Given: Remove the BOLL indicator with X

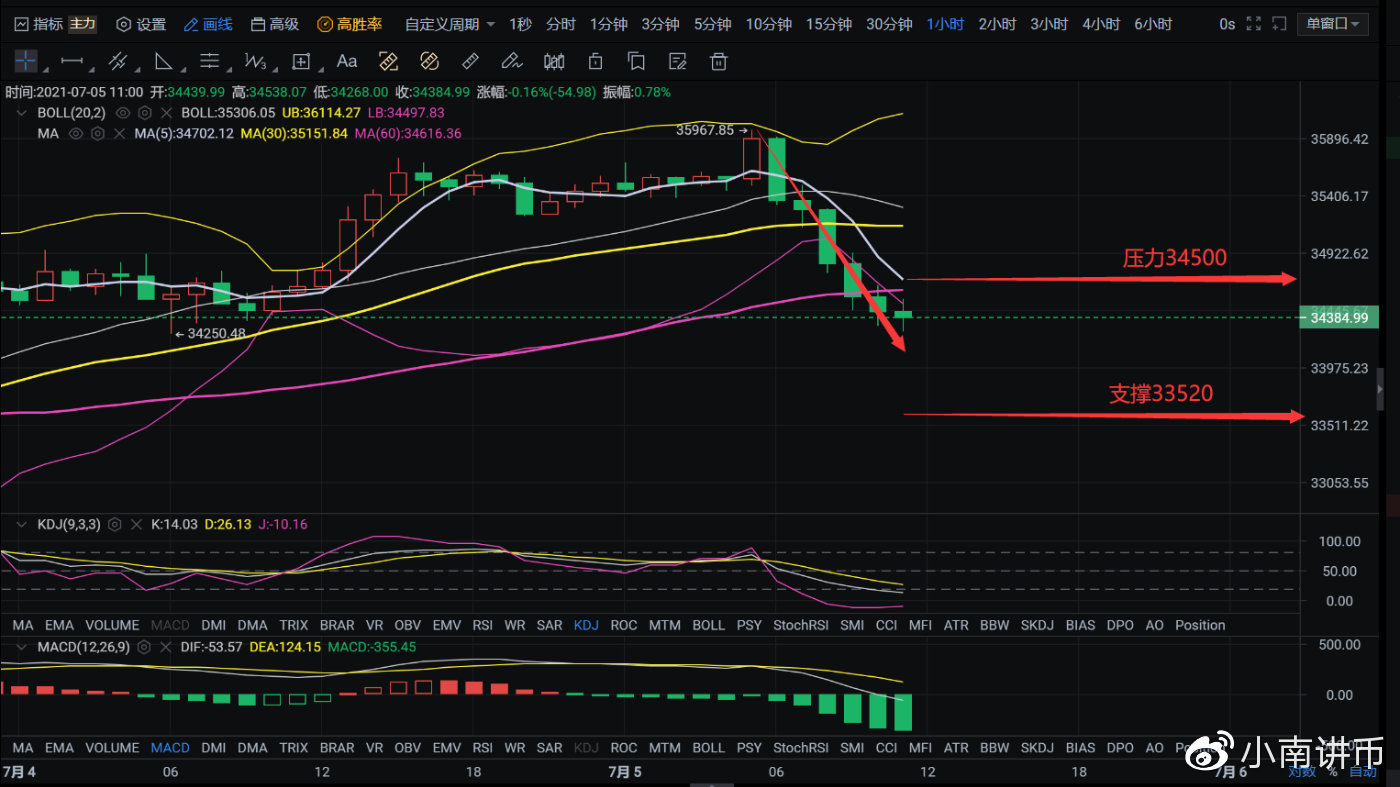Looking at the screenshot, I should 167,113.
